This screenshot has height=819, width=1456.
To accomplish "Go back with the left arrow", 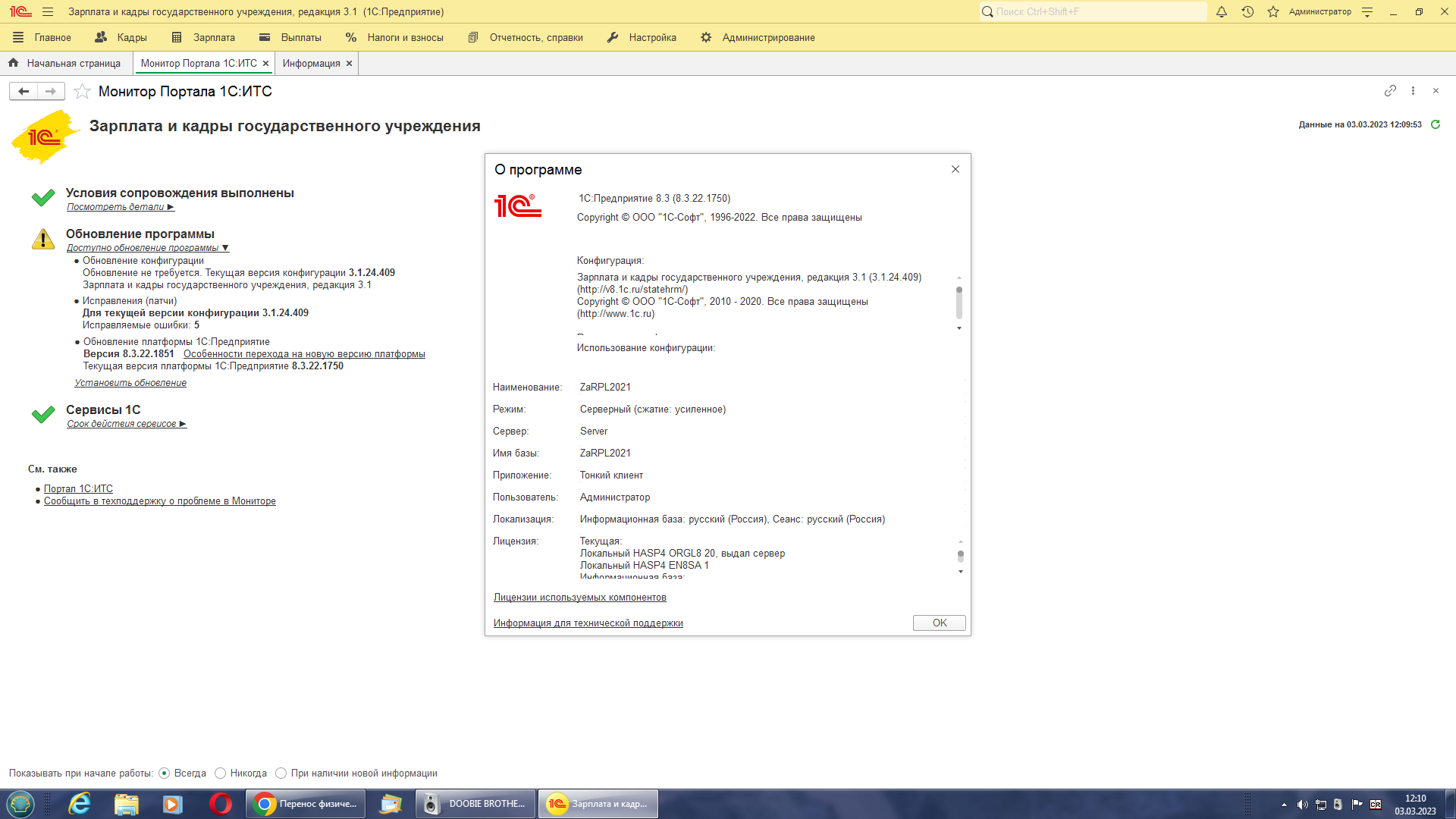I will [24, 91].
